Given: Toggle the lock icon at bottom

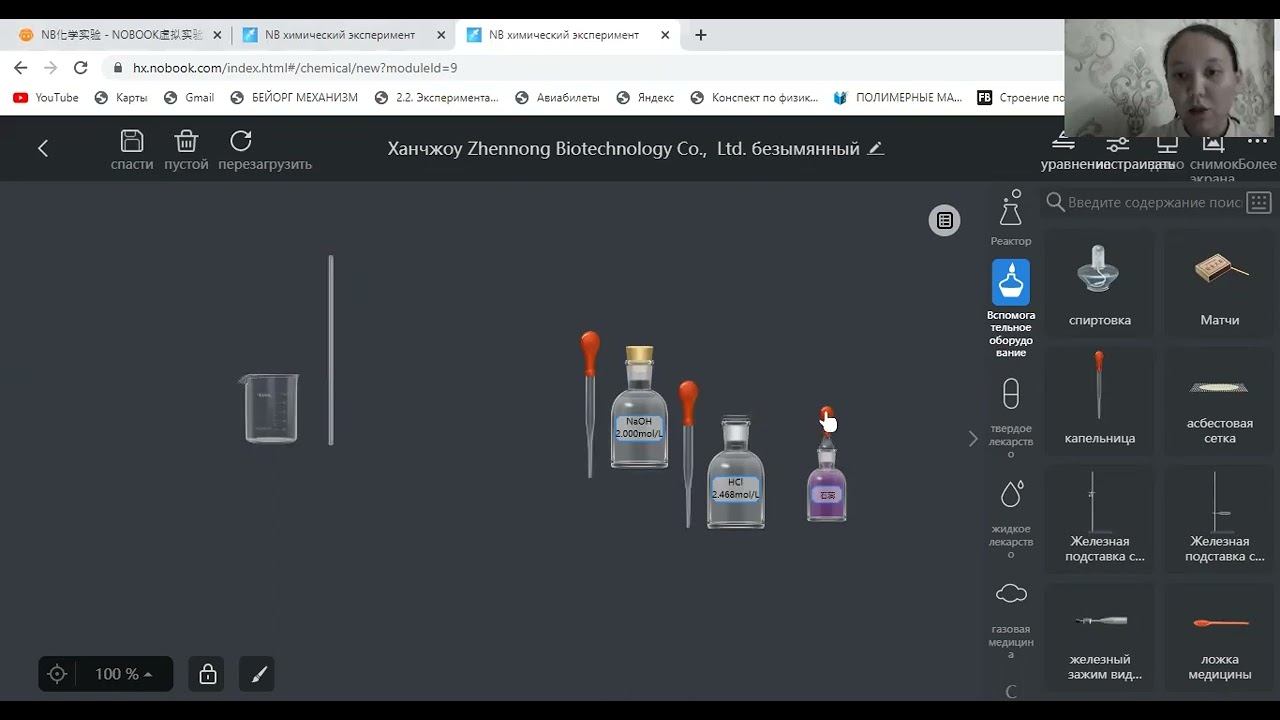Looking at the screenshot, I should pos(208,674).
